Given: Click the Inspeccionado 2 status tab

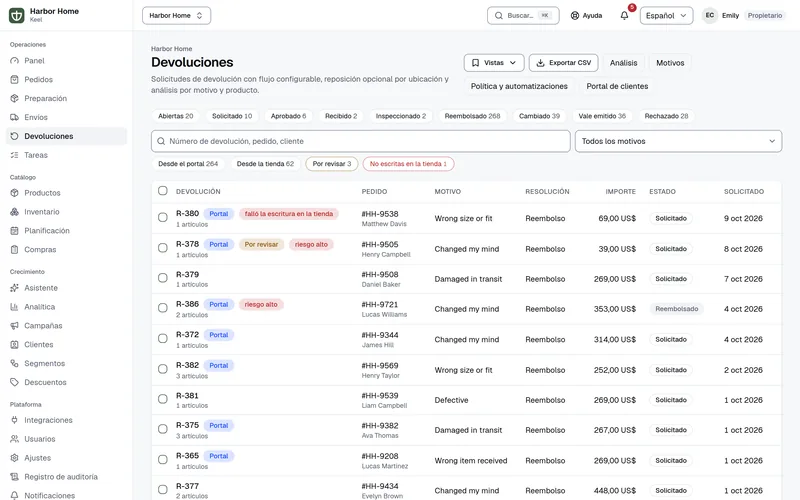Looking at the screenshot, I should pos(401,116).
